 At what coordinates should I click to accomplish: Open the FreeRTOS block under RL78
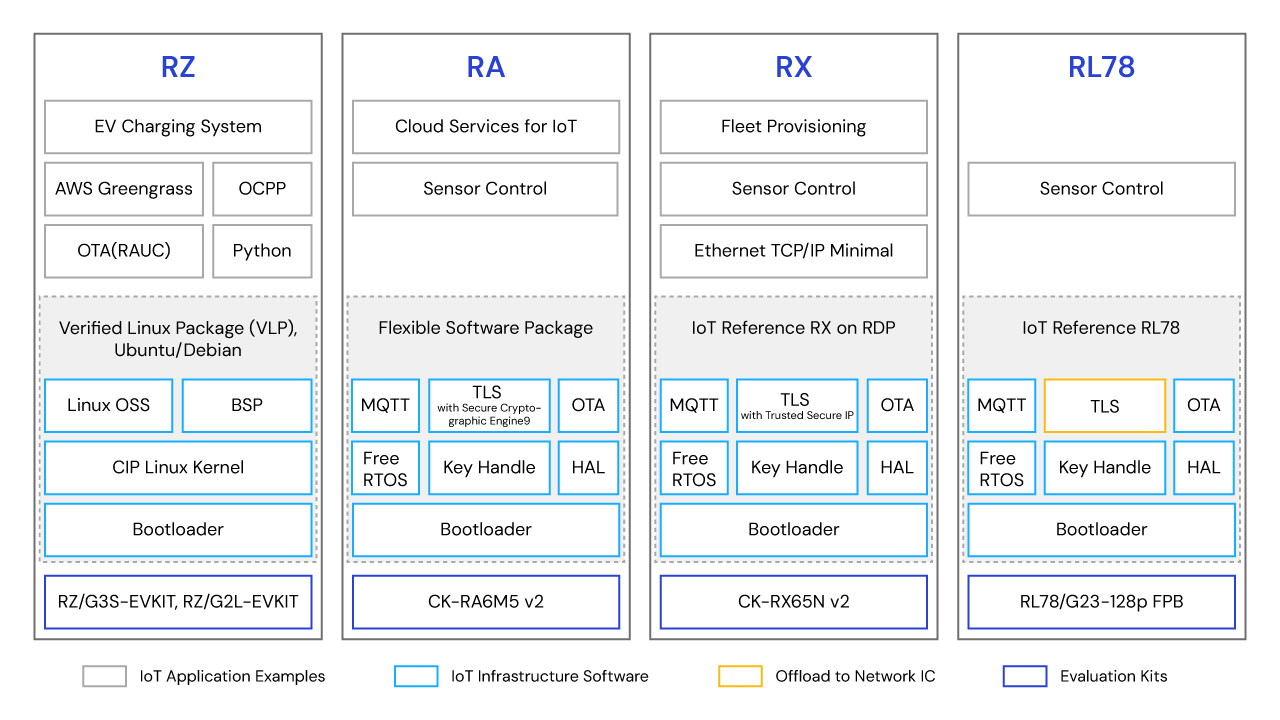coord(1001,467)
